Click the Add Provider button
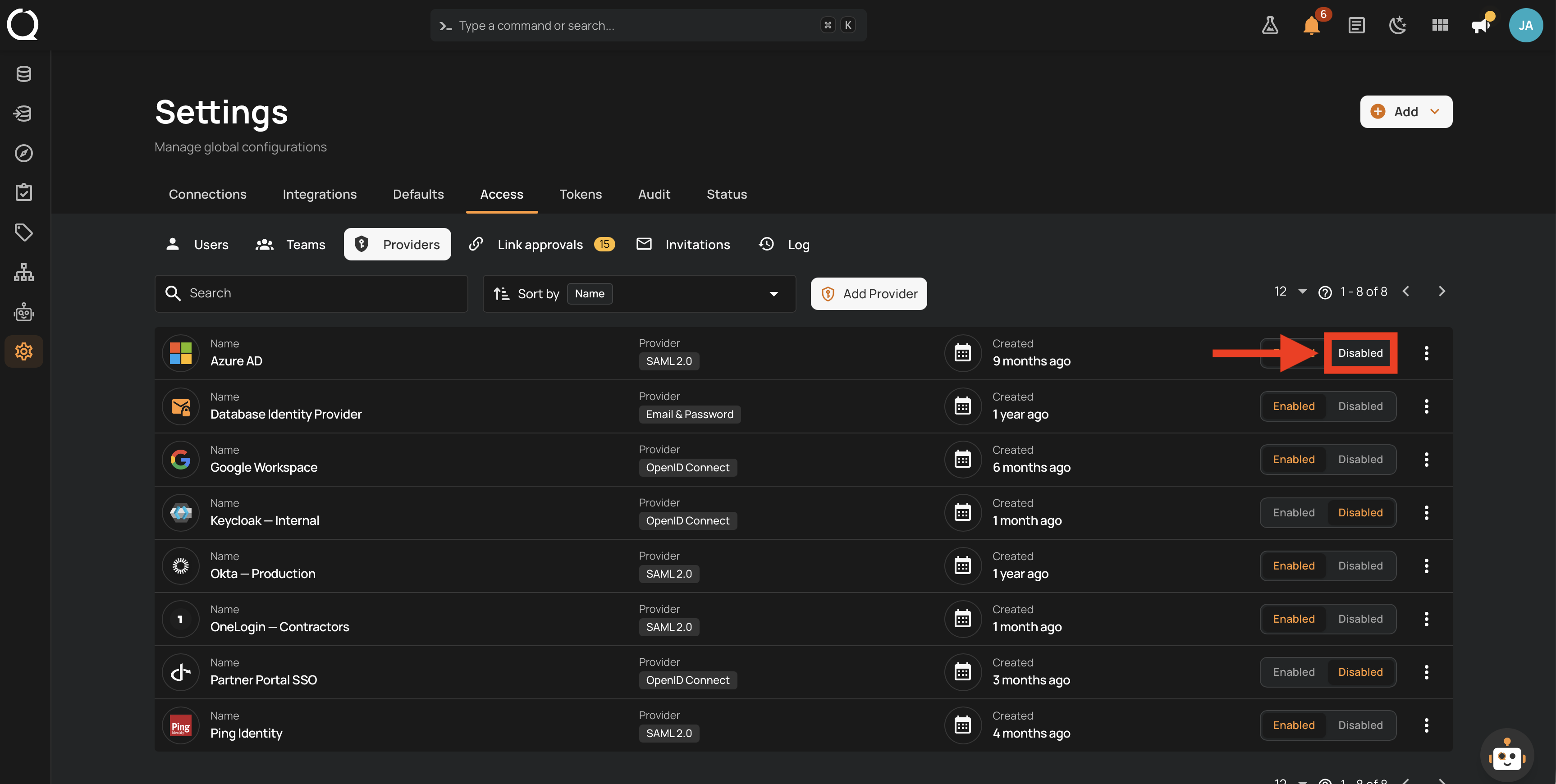1556x784 pixels. tap(869, 294)
